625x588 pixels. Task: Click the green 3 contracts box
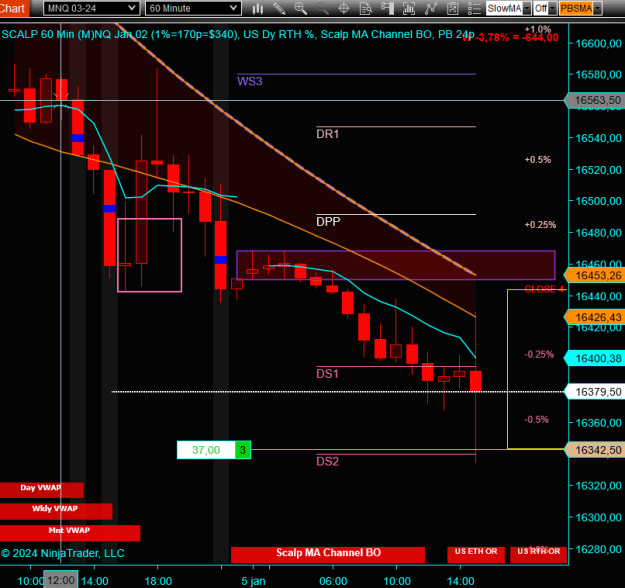point(243,450)
